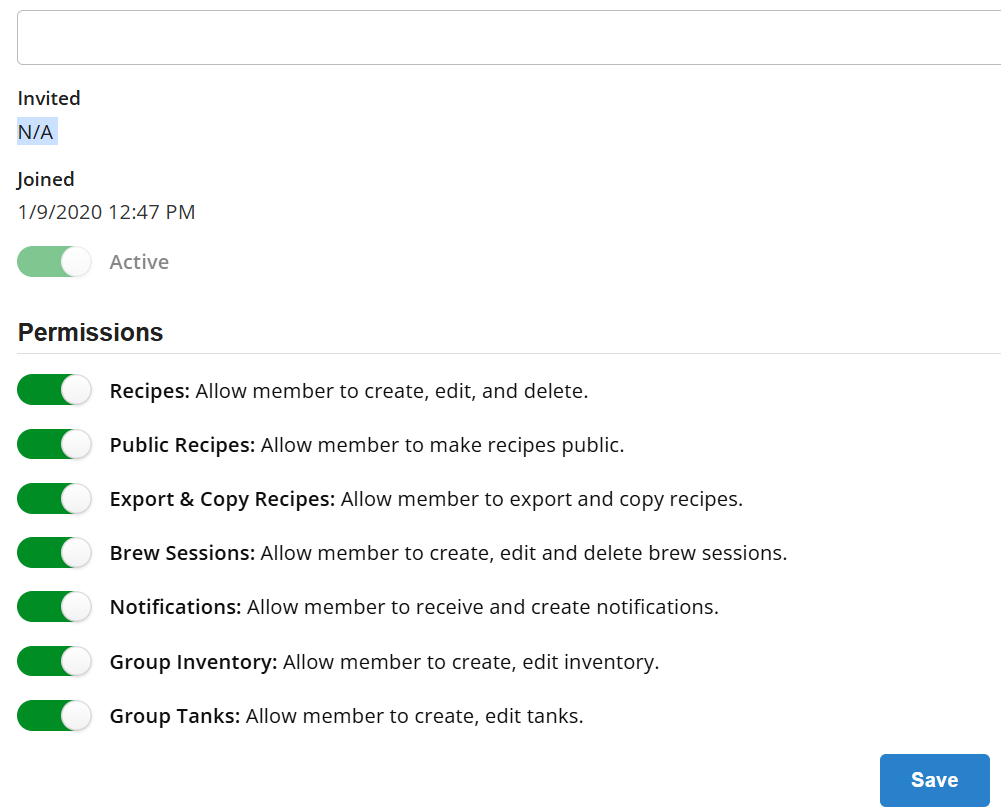Screen dimensions: 1001x812
Task: Switch off Export & Copy Recipes toggle
Action: pos(54,499)
